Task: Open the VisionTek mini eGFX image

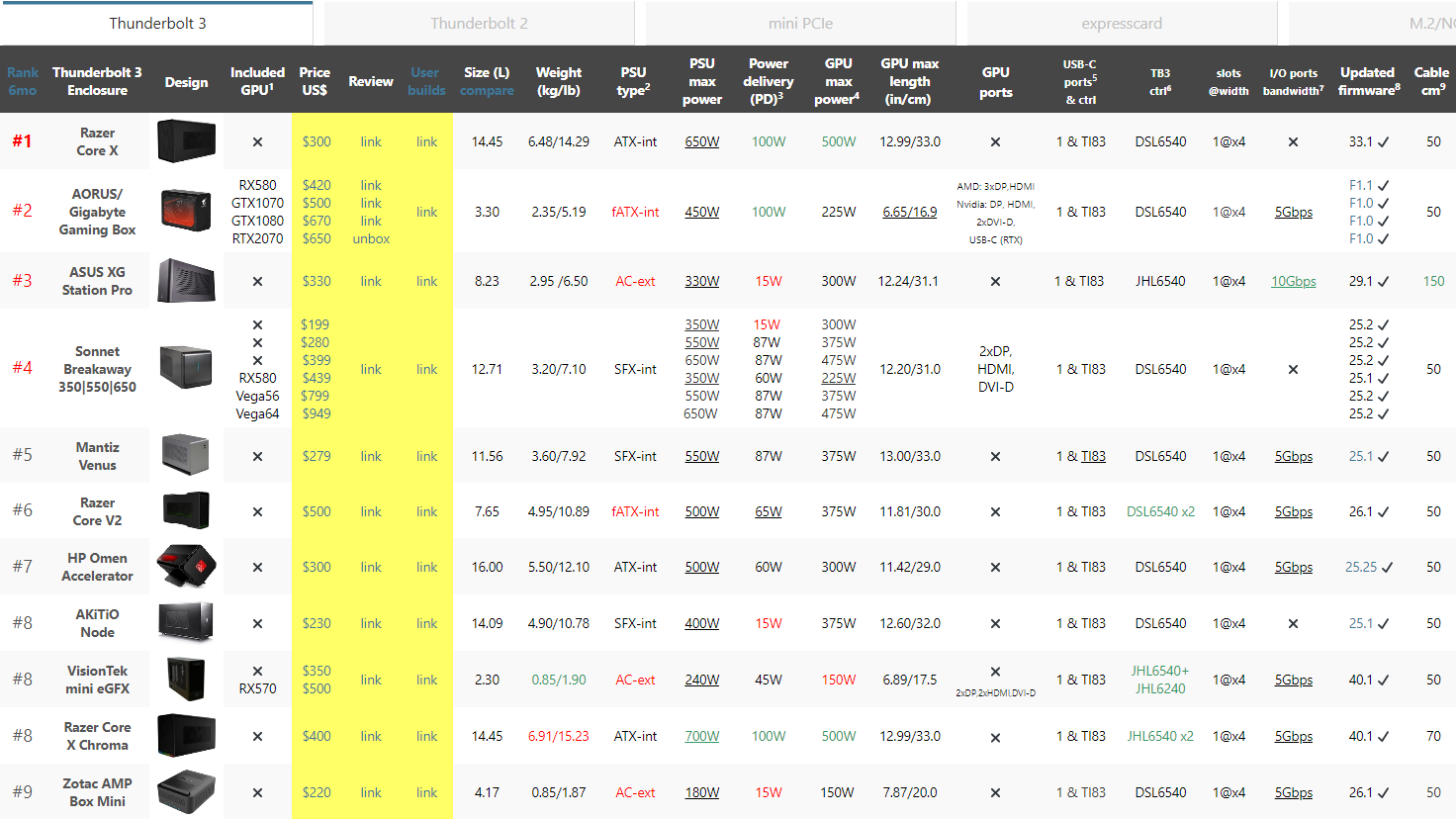Action: click(x=186, y=680)
